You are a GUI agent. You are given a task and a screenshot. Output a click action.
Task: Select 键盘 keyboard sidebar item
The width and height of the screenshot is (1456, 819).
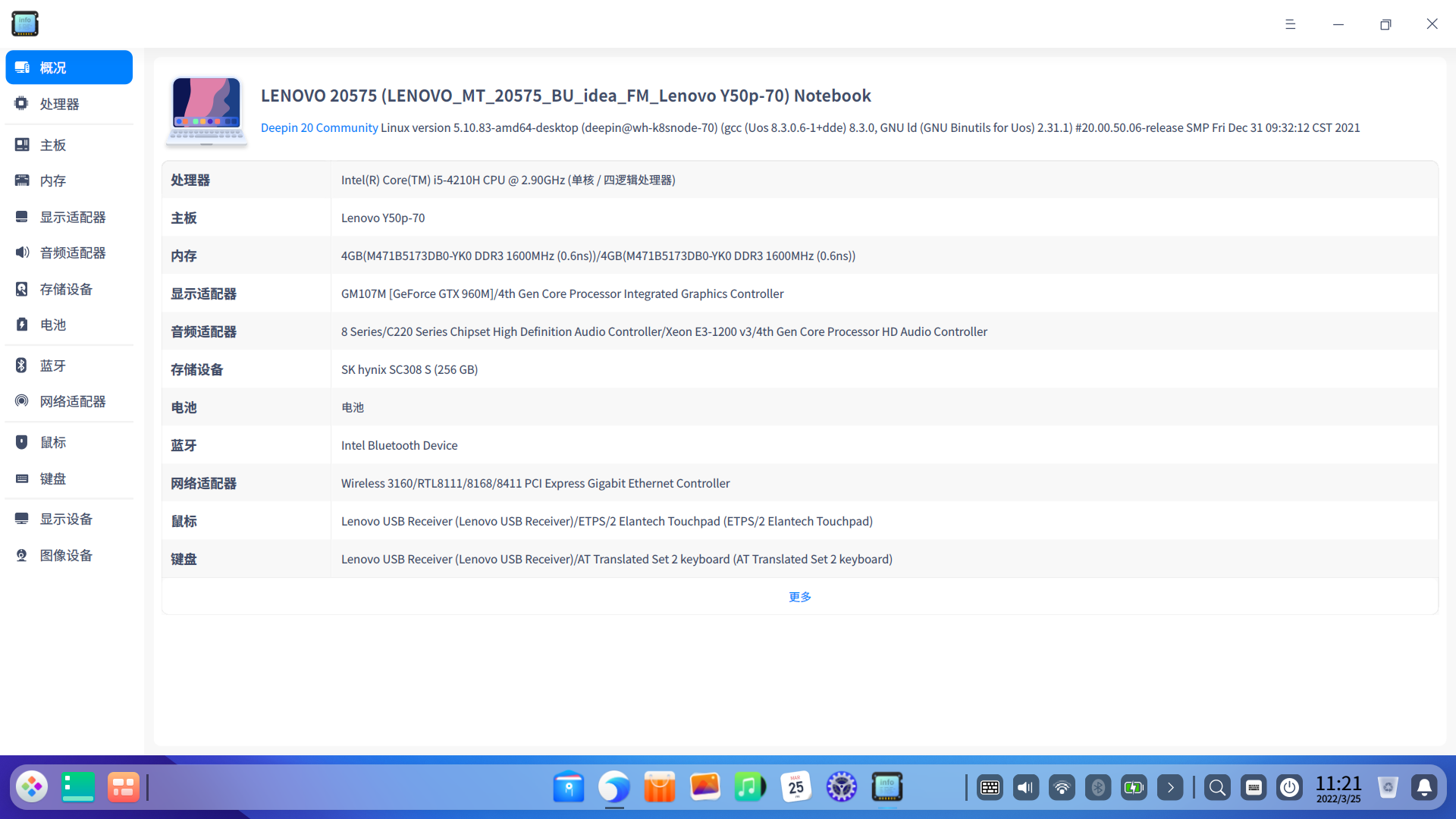pos(53,479)
